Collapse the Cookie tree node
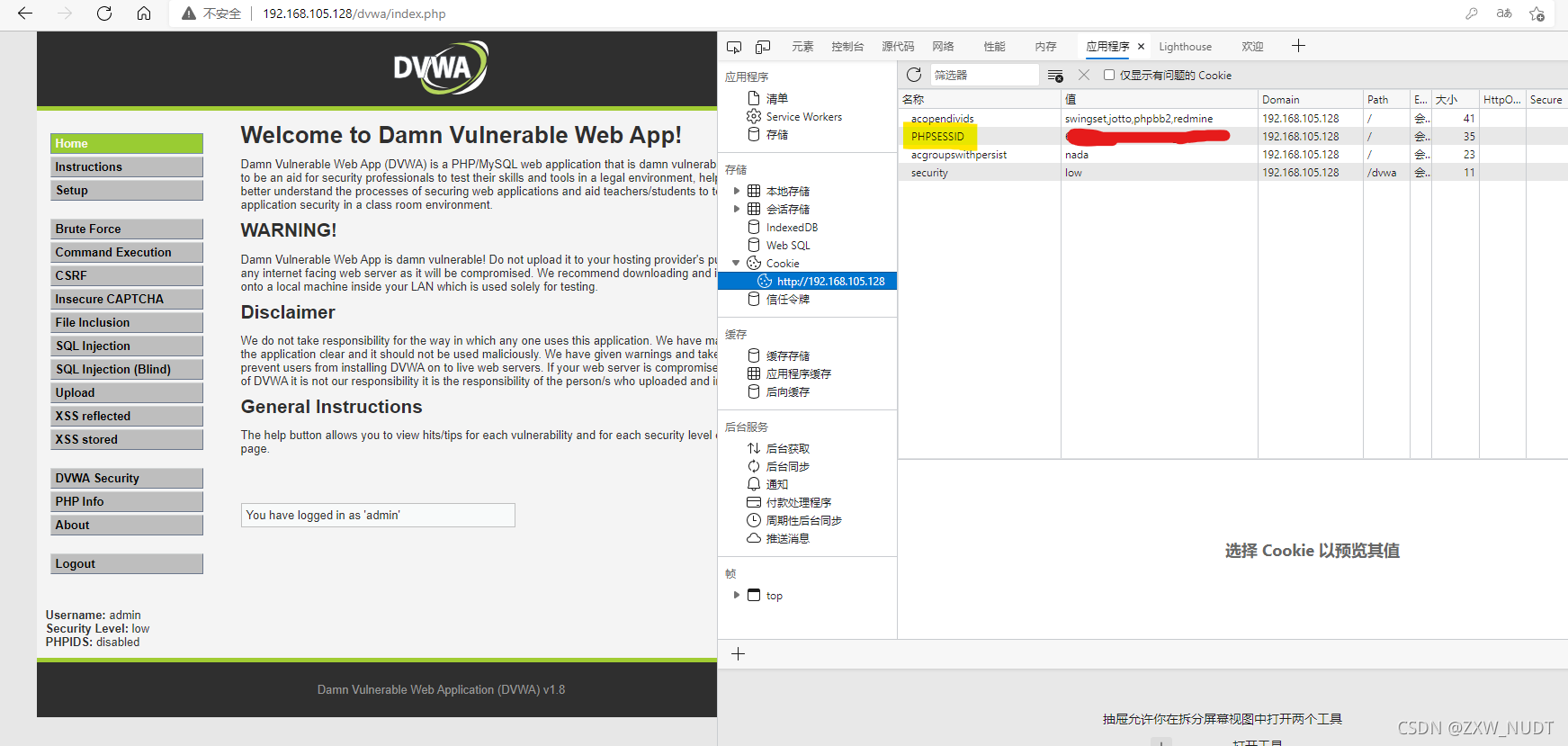The width and height of the screenshot is (1568, 746). click(737, 263)
